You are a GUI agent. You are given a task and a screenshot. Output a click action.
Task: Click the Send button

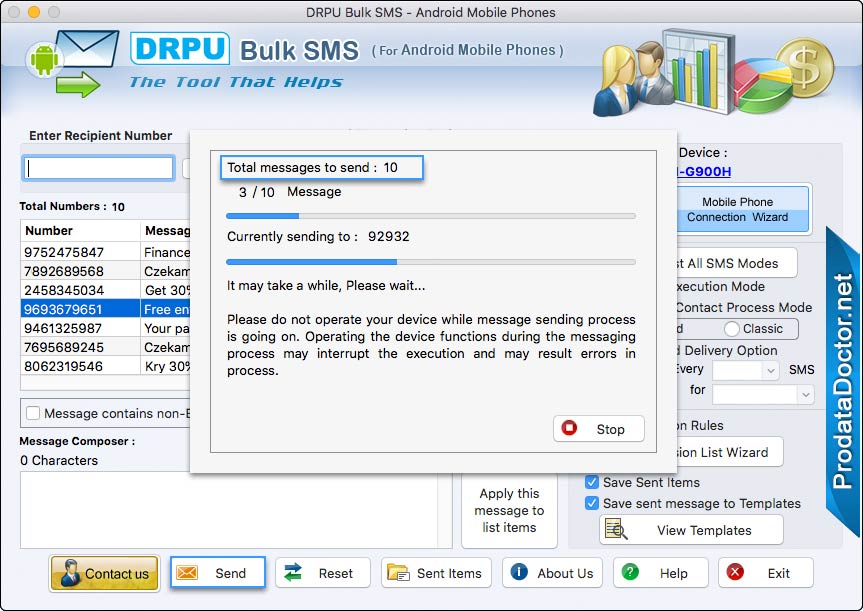coord(217,572)
